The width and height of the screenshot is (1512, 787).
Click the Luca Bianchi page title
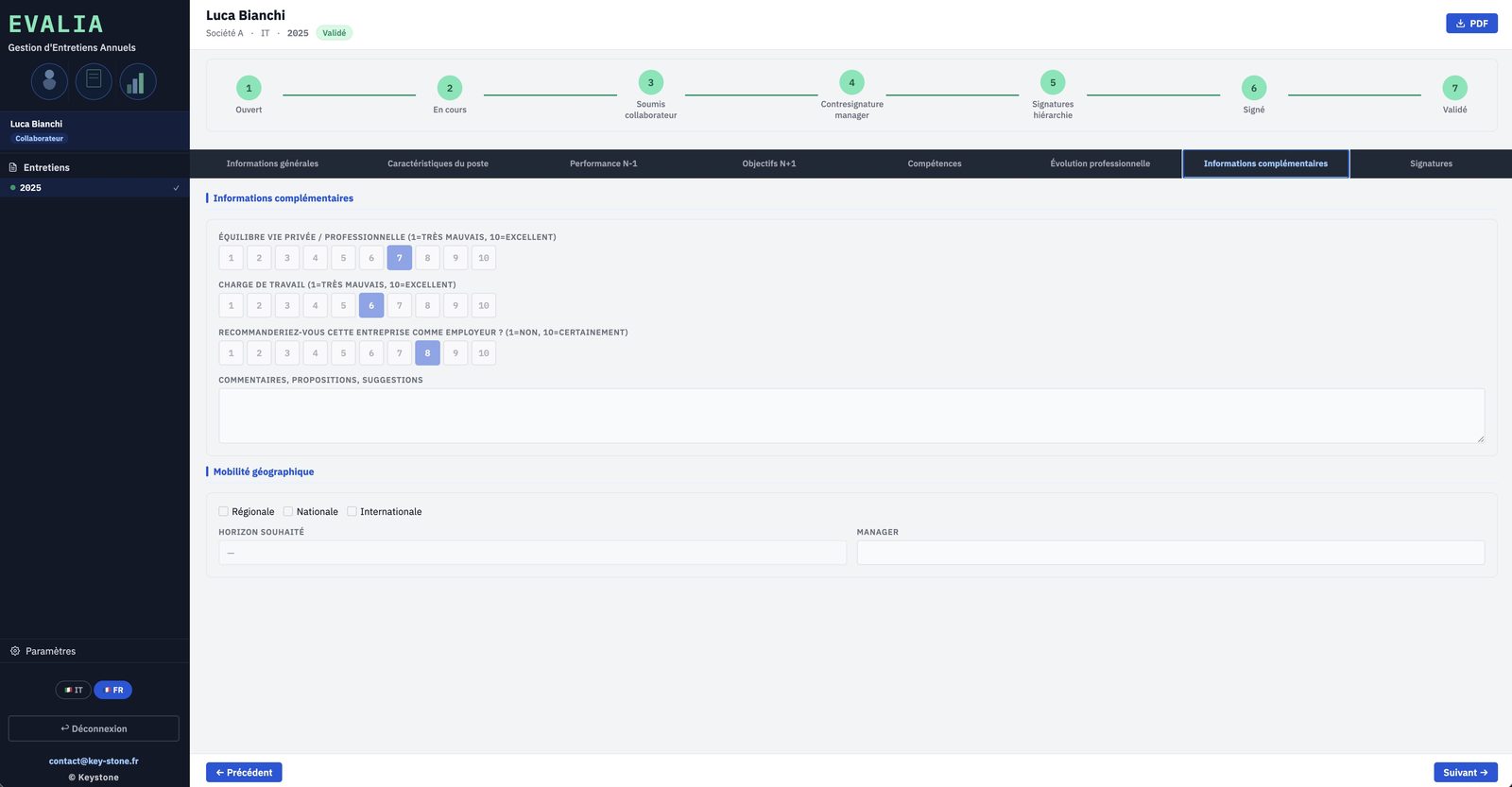click(246, 15)
